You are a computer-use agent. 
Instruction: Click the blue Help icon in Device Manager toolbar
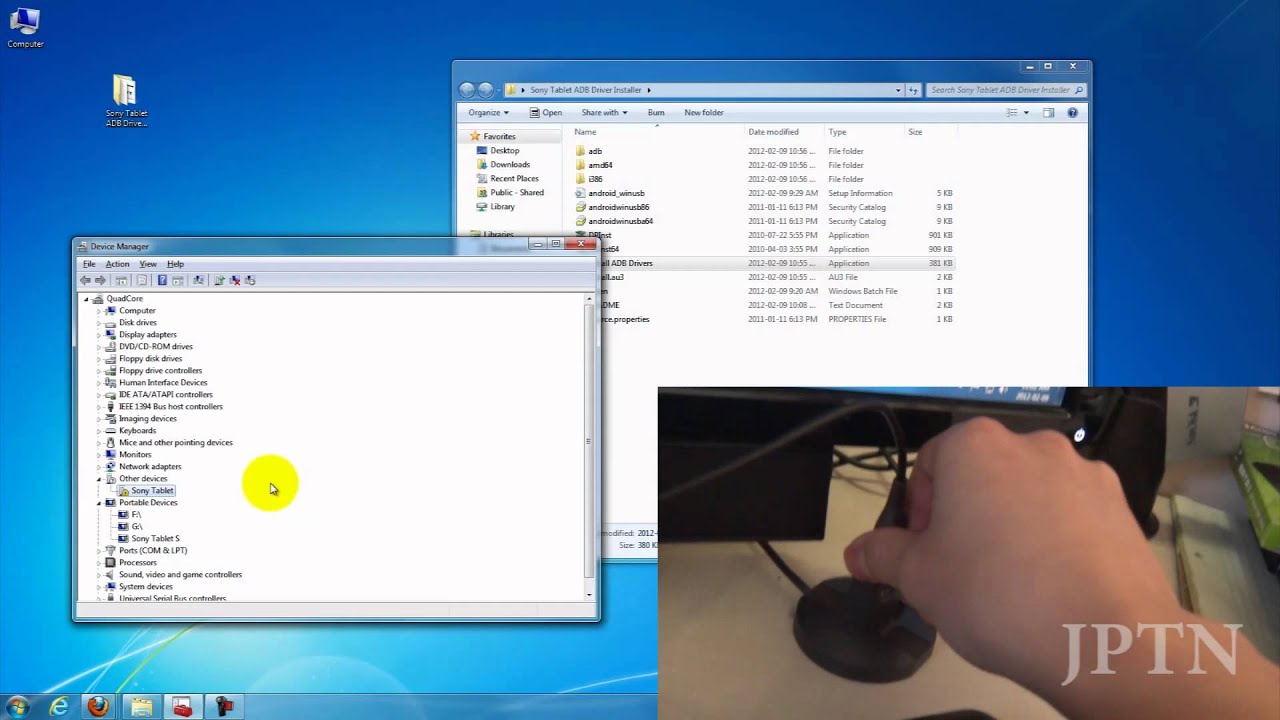162,280
